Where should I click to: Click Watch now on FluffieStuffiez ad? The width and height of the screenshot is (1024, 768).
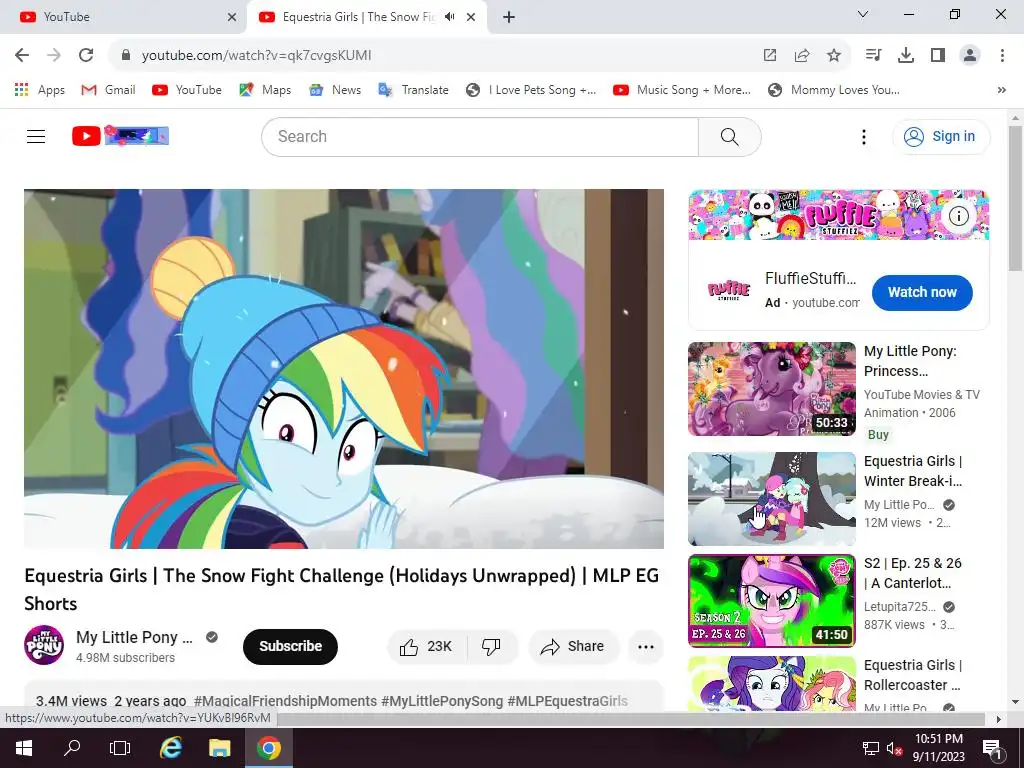coord(922,293)
